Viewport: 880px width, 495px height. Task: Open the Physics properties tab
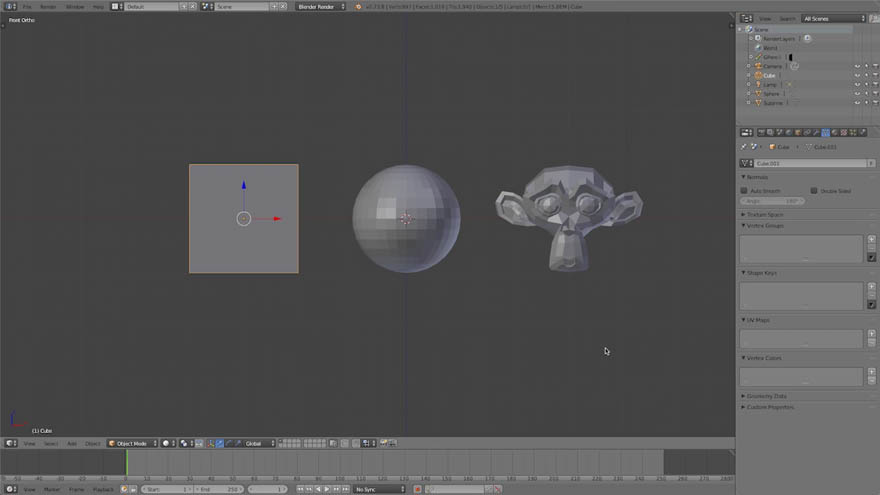[863, 132]
